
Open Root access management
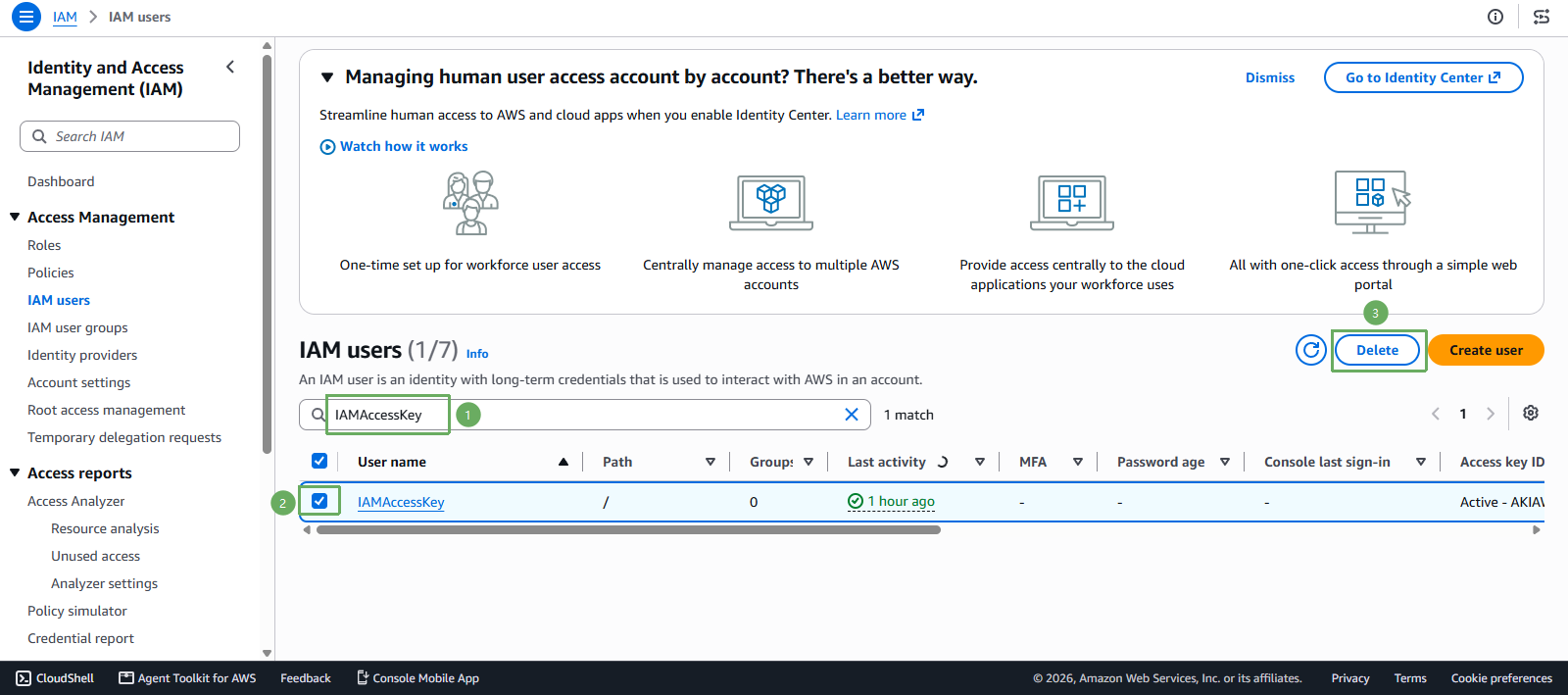click(106, 410)
